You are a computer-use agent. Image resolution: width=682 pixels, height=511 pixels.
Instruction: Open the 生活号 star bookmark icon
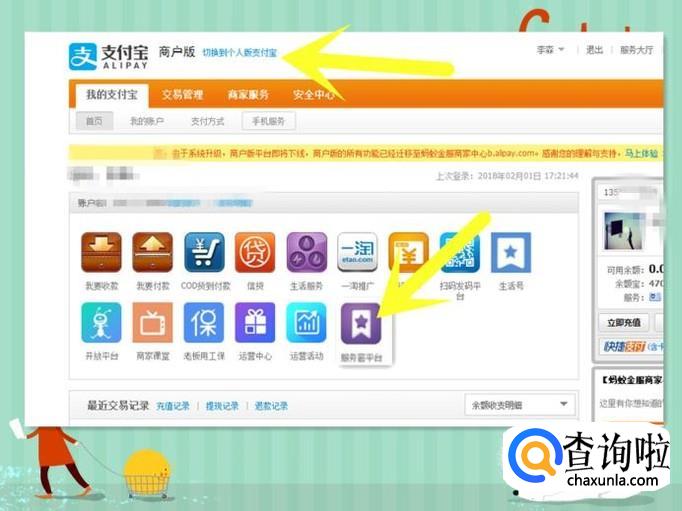click(x=511, y=252)
